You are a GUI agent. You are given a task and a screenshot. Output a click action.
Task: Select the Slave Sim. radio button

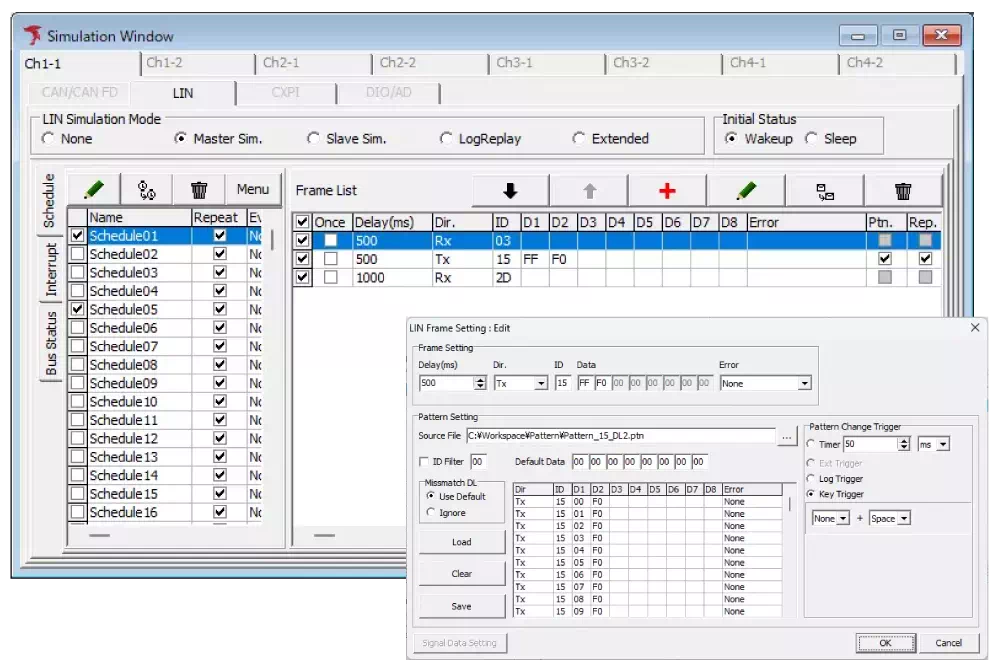coord(314,139)
